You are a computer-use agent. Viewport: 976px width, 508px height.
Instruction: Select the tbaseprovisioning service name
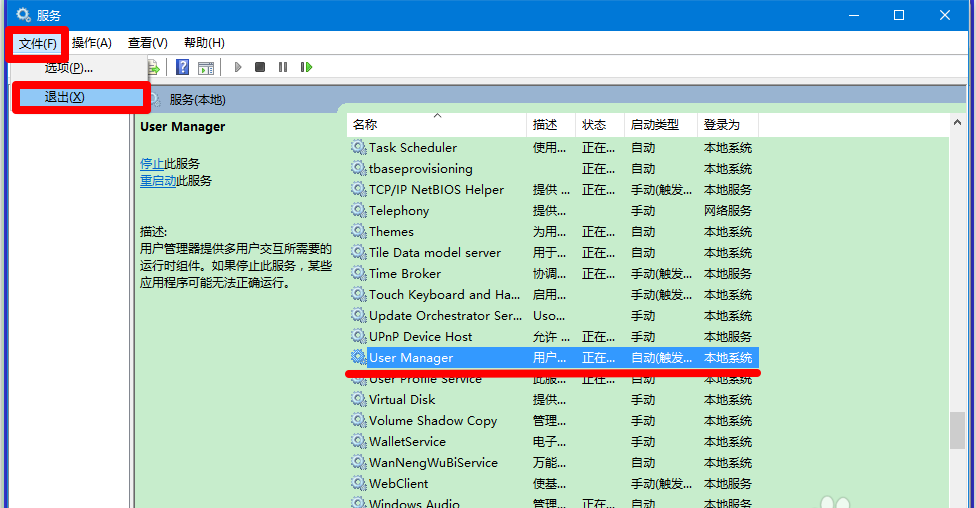(x=421, y=169)
